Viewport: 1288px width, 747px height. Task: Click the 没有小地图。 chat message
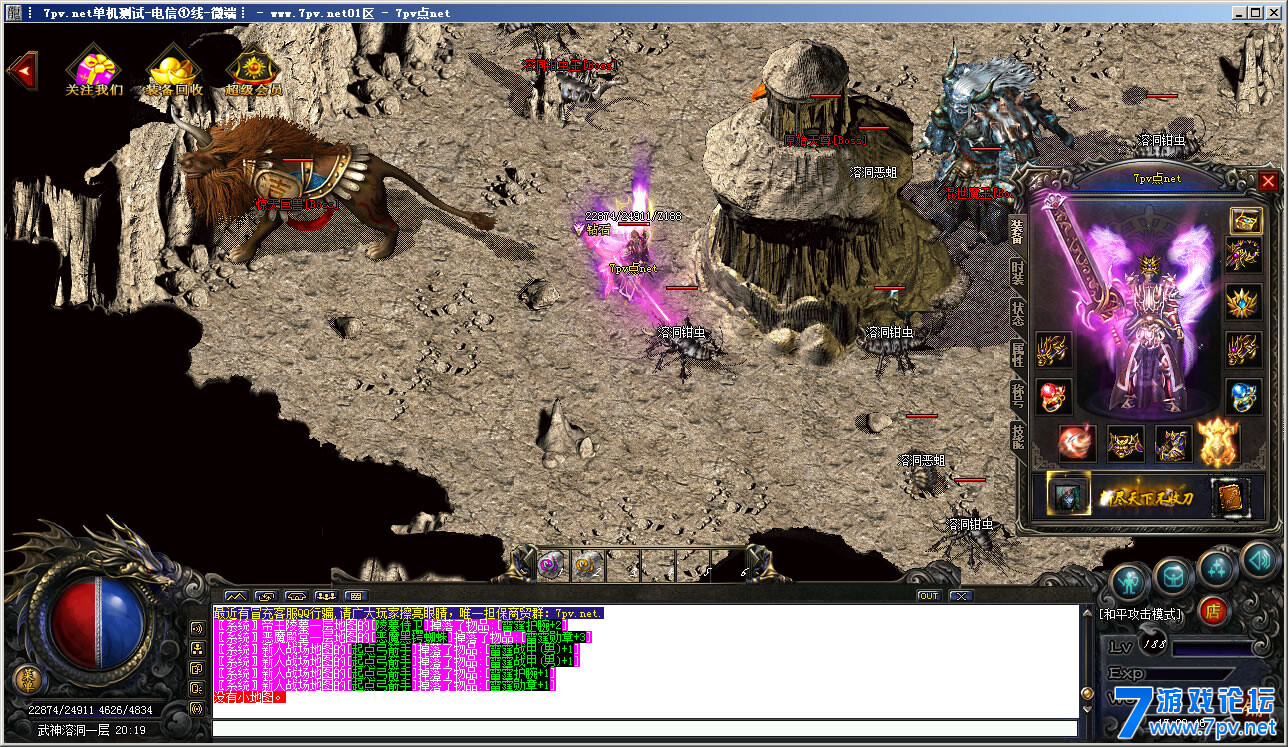(x=250, y=697)
